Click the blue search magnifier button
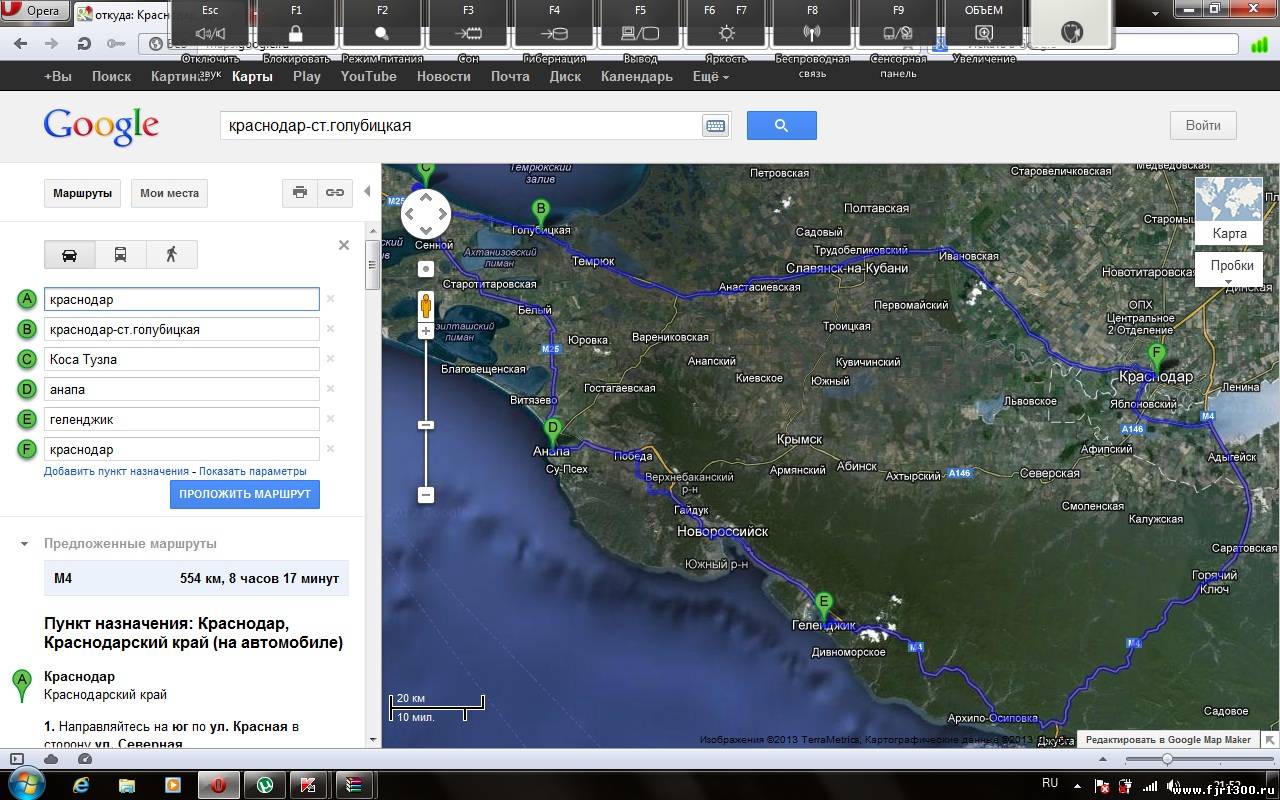The height and width of the screenshot is (800, 1280). 782,125
